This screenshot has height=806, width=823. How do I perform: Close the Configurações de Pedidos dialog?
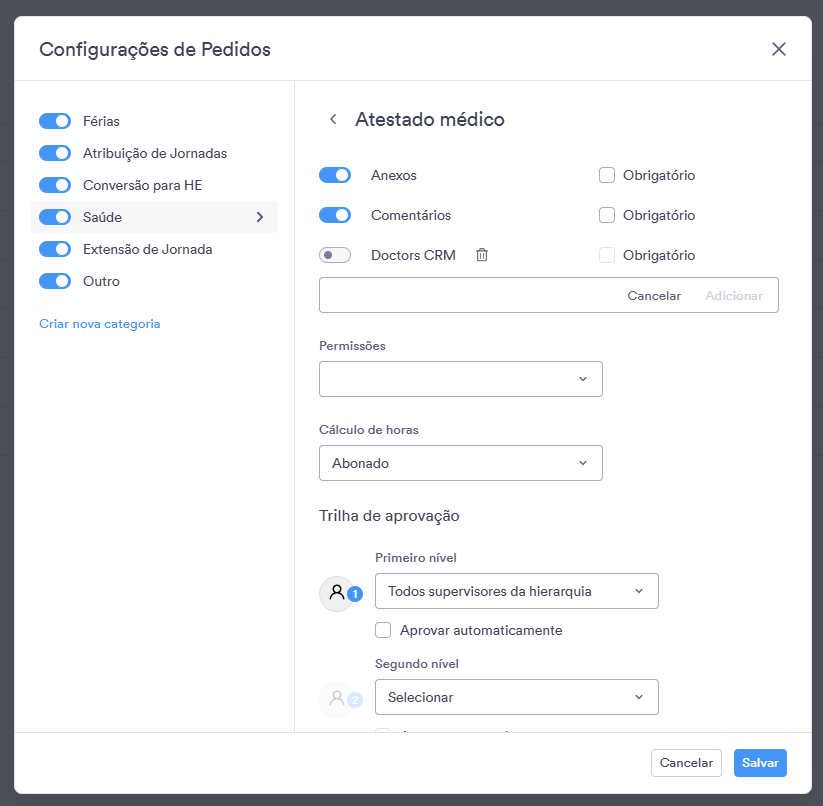778,49
